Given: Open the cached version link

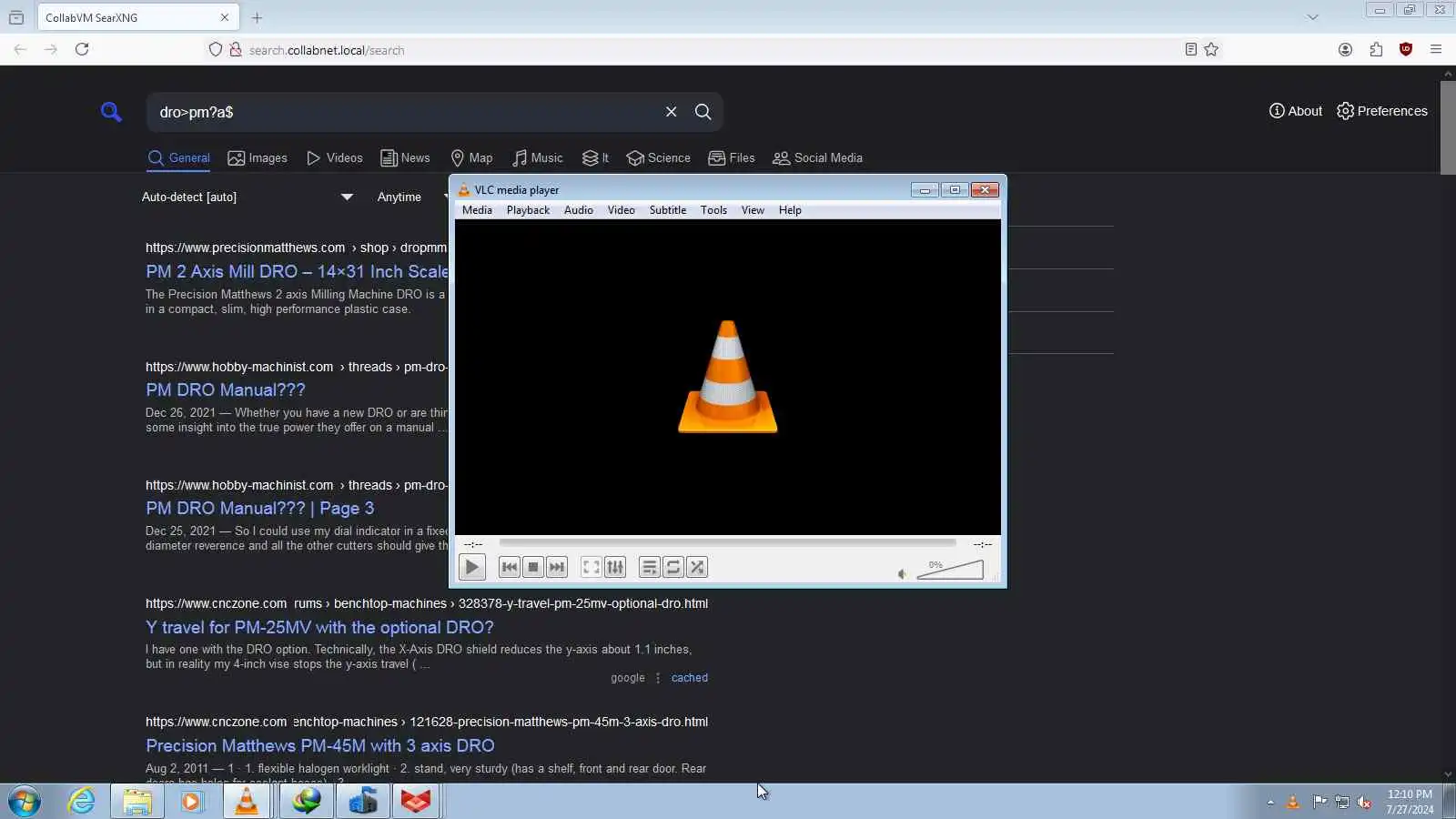Looking at the screenshot, I should click(x=690, y=678).
